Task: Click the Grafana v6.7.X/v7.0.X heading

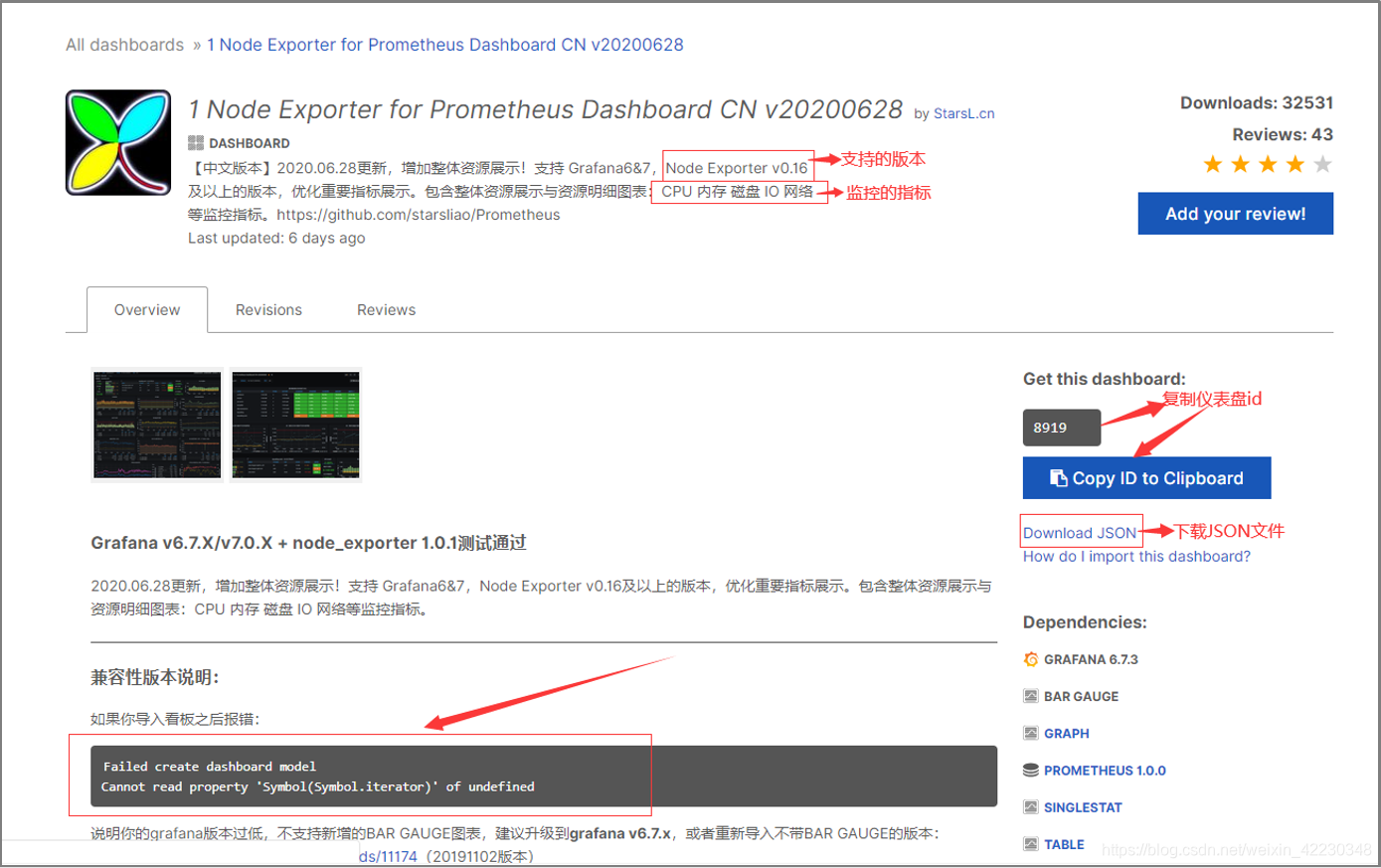Action: [308, 543]
